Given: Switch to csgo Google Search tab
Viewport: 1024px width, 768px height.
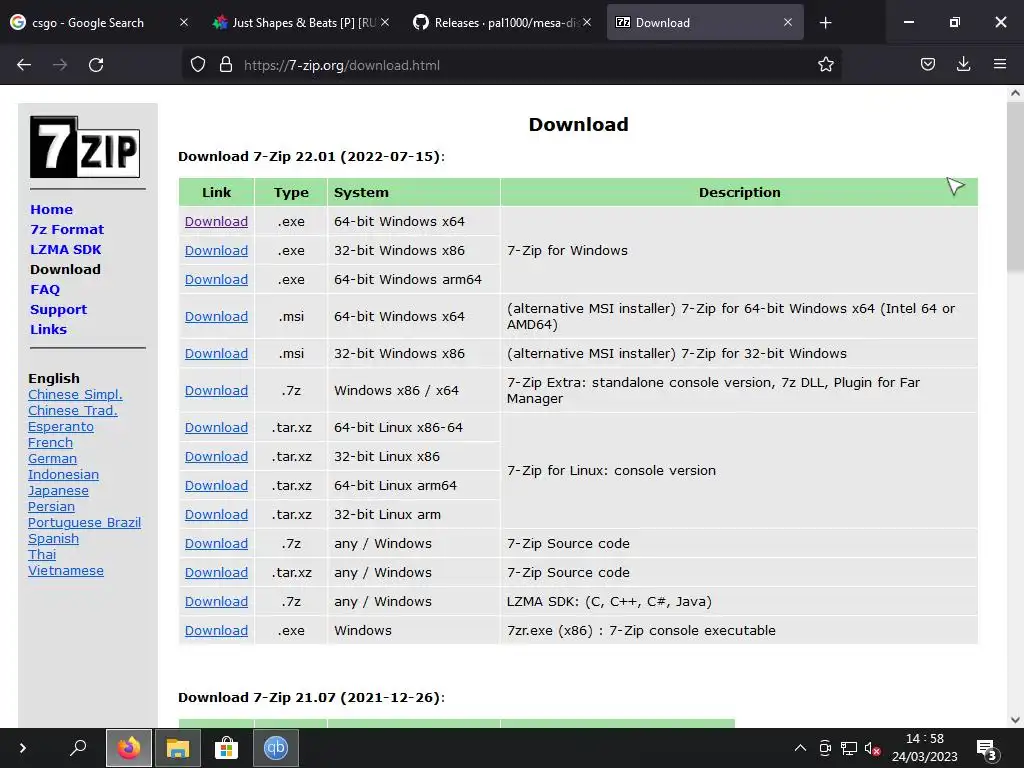Looking at the screenshot, I should click(96, 23).
